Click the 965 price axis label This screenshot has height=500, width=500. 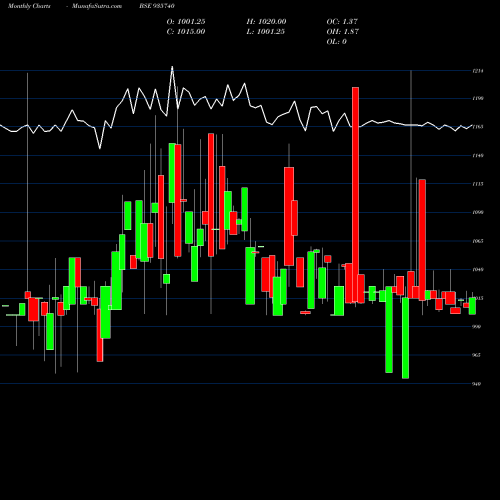click(477, 355)
